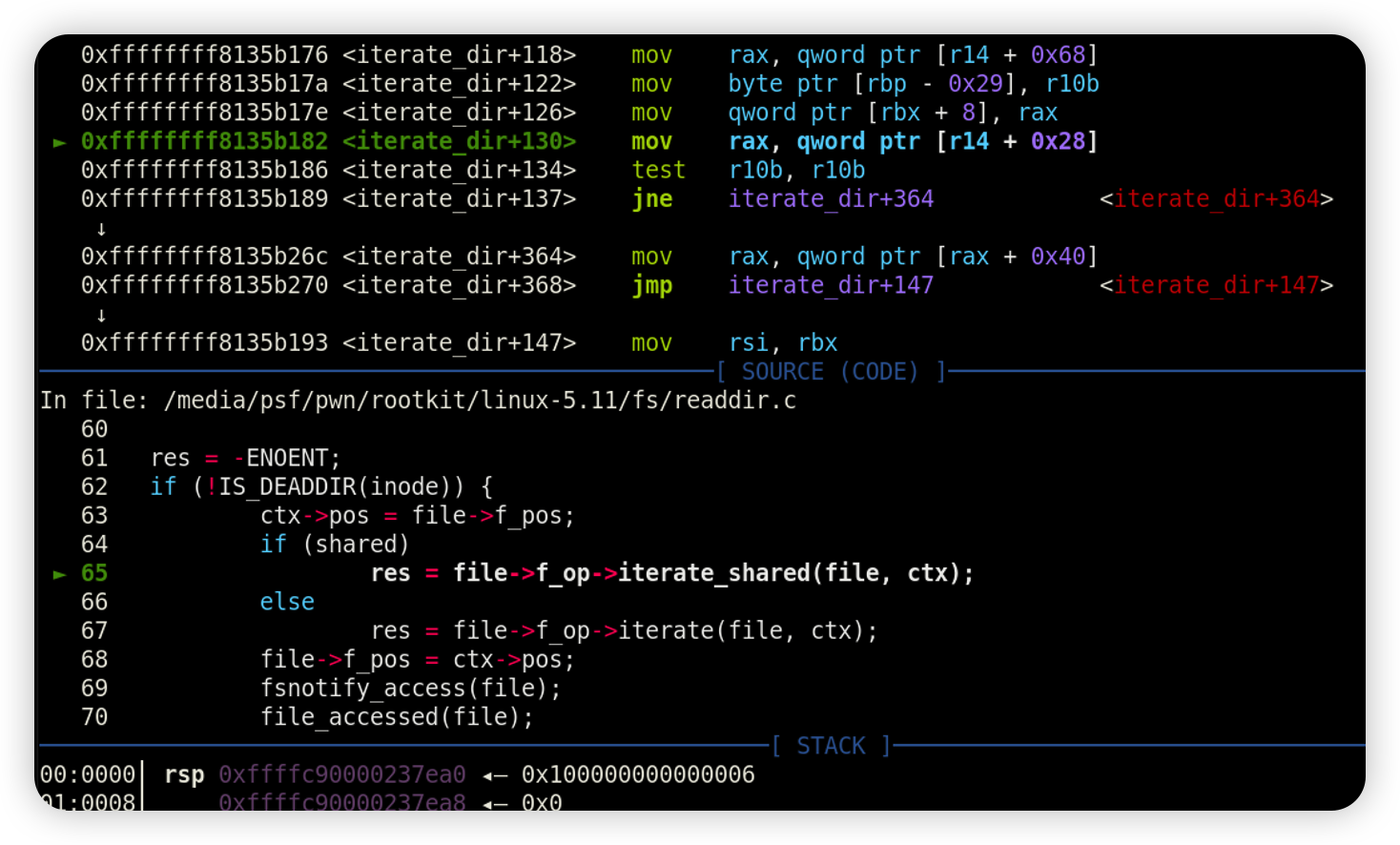Select 'ctx->pos = file->f_pos;' on line 63
Viewport: 1400px width, 845px height.
pos(418,515)
